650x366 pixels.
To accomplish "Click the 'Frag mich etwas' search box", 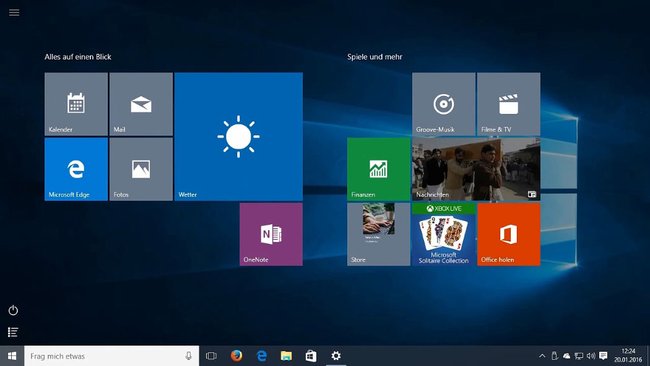I will 112,356.
